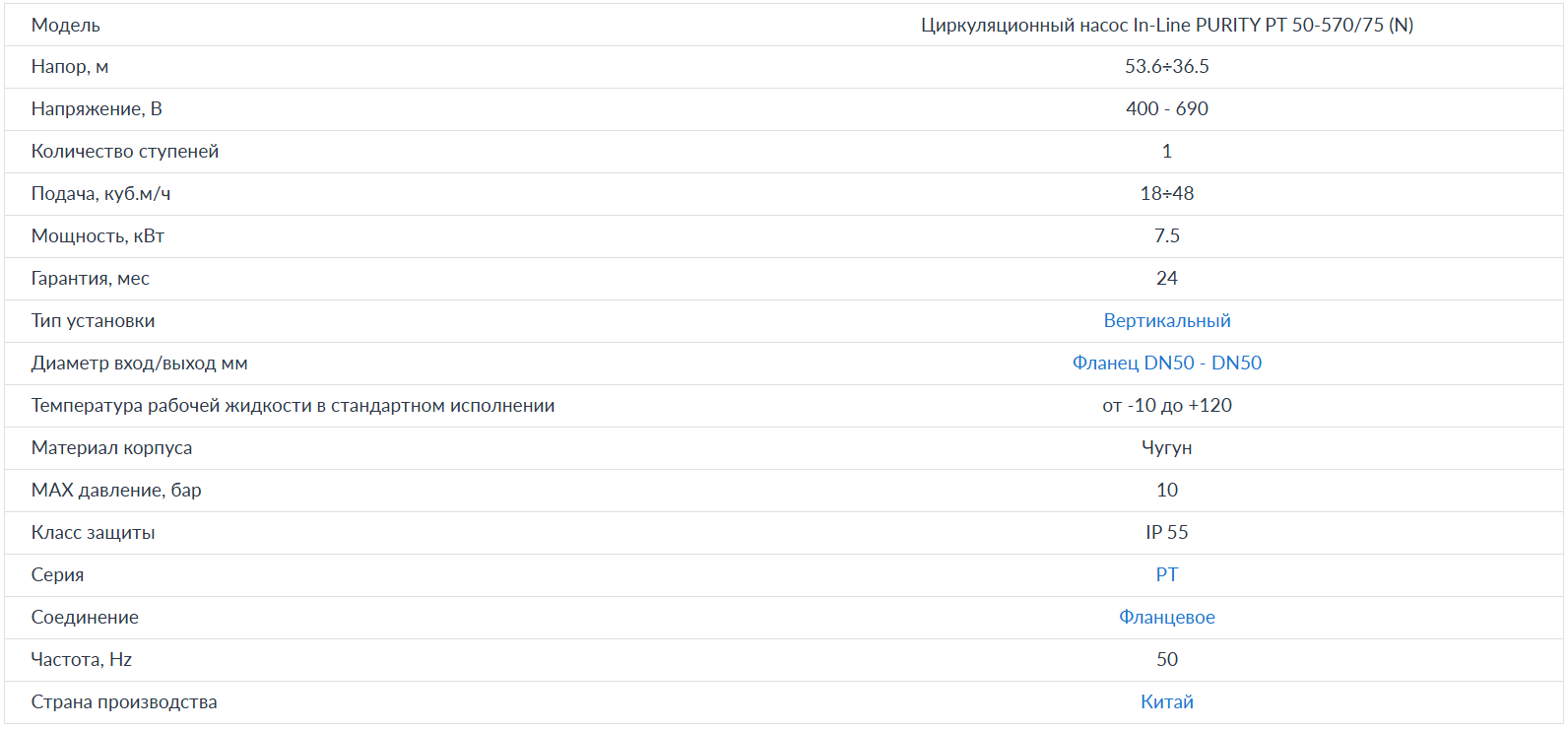Click the Частота, Hz label

tap(81, 660)
